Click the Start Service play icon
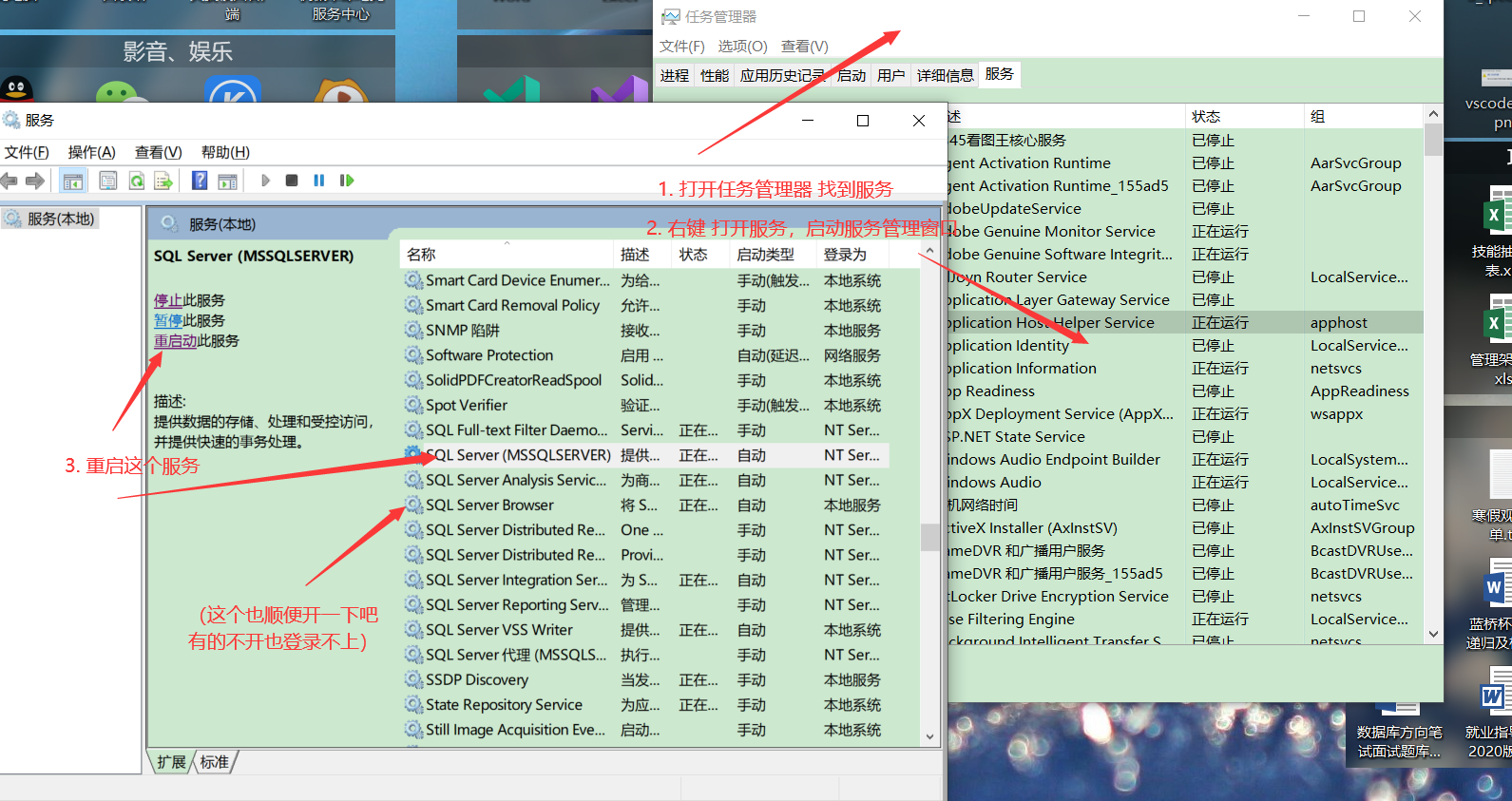This screenshot has height=801, width=1512. click(265, 181)
